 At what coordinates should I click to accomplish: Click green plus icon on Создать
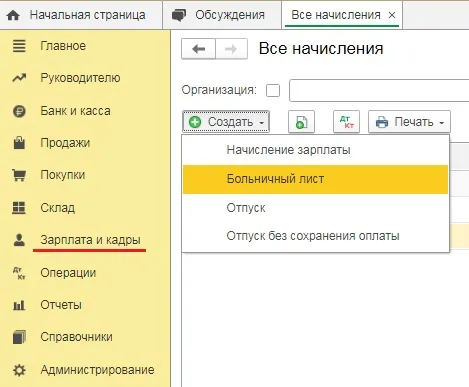click(195, 122)
